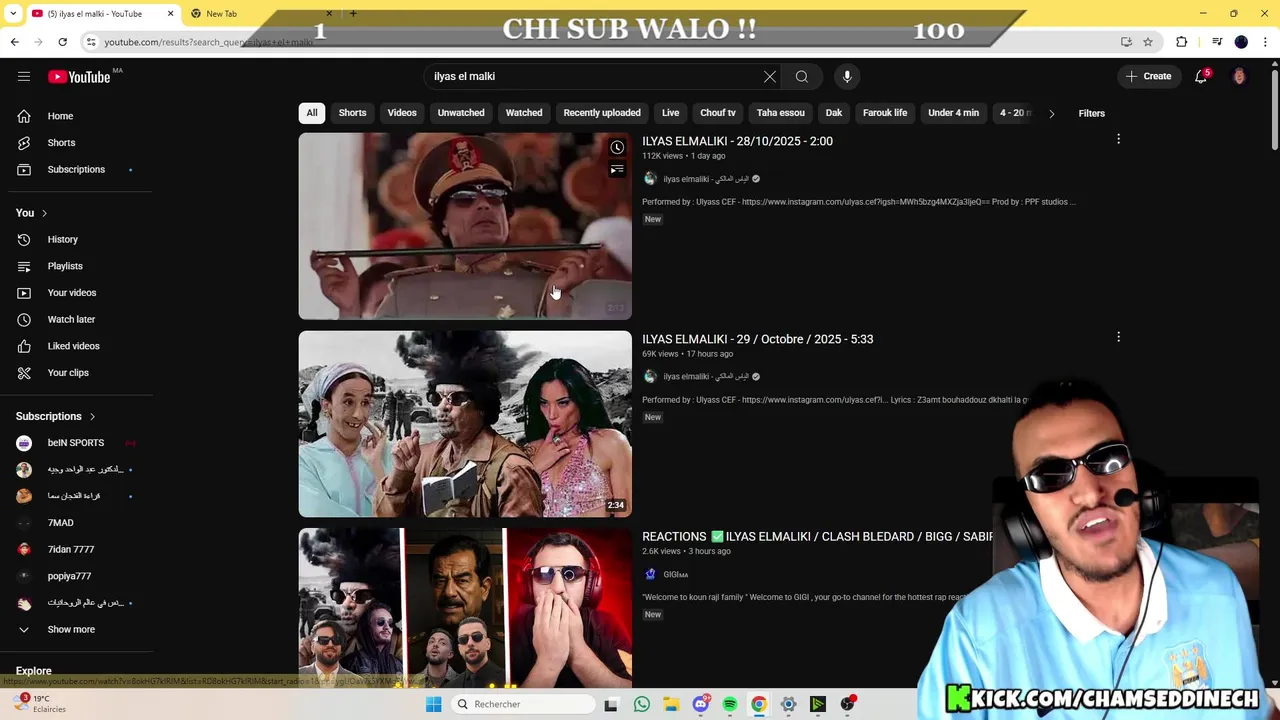Open ILYAS ELMALIKI 29 Octobre video title
This screenshot has height=720, width=1280.
[757, 339]
